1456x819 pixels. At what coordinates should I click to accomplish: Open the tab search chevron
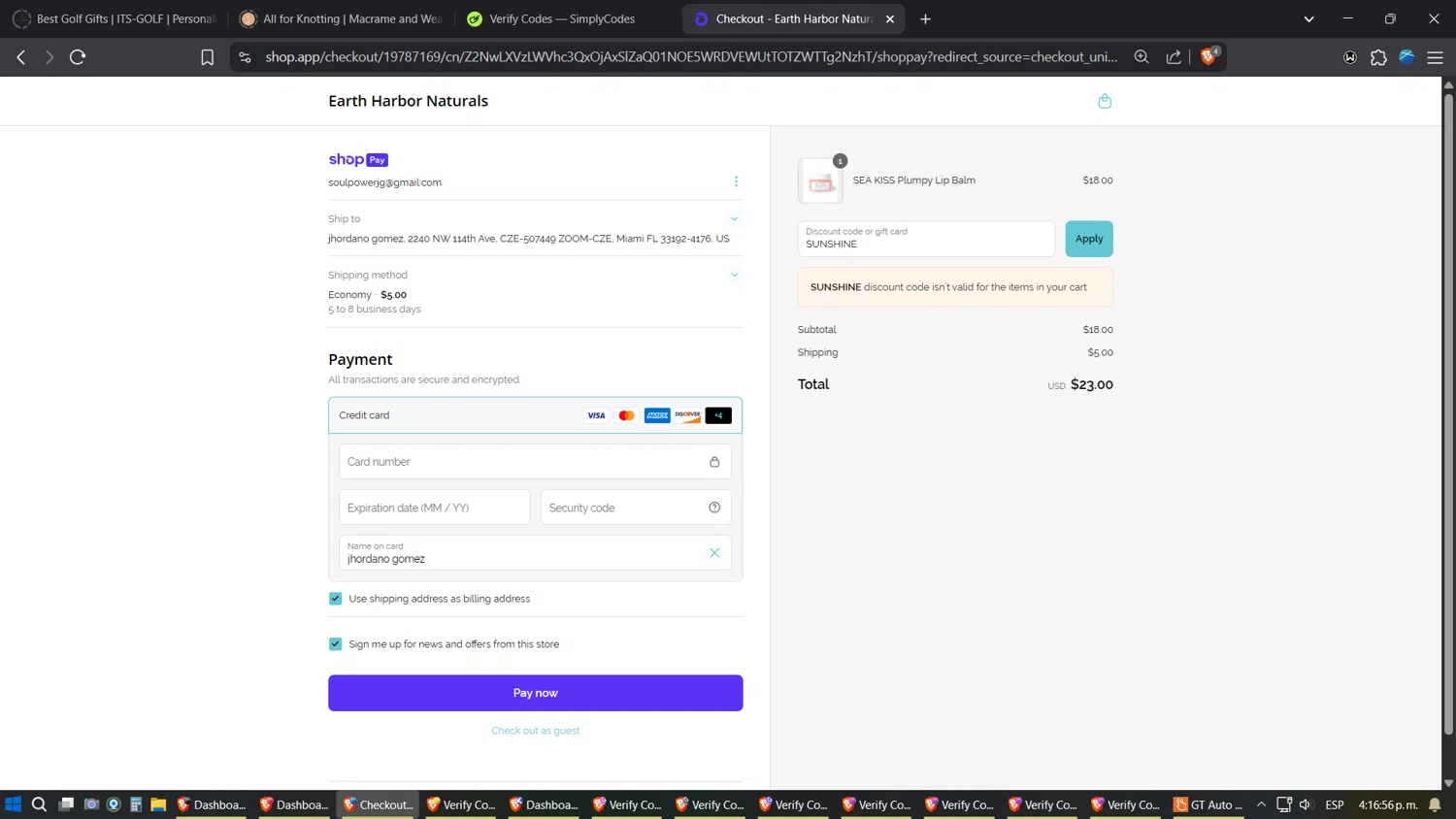coord(1308,18)
